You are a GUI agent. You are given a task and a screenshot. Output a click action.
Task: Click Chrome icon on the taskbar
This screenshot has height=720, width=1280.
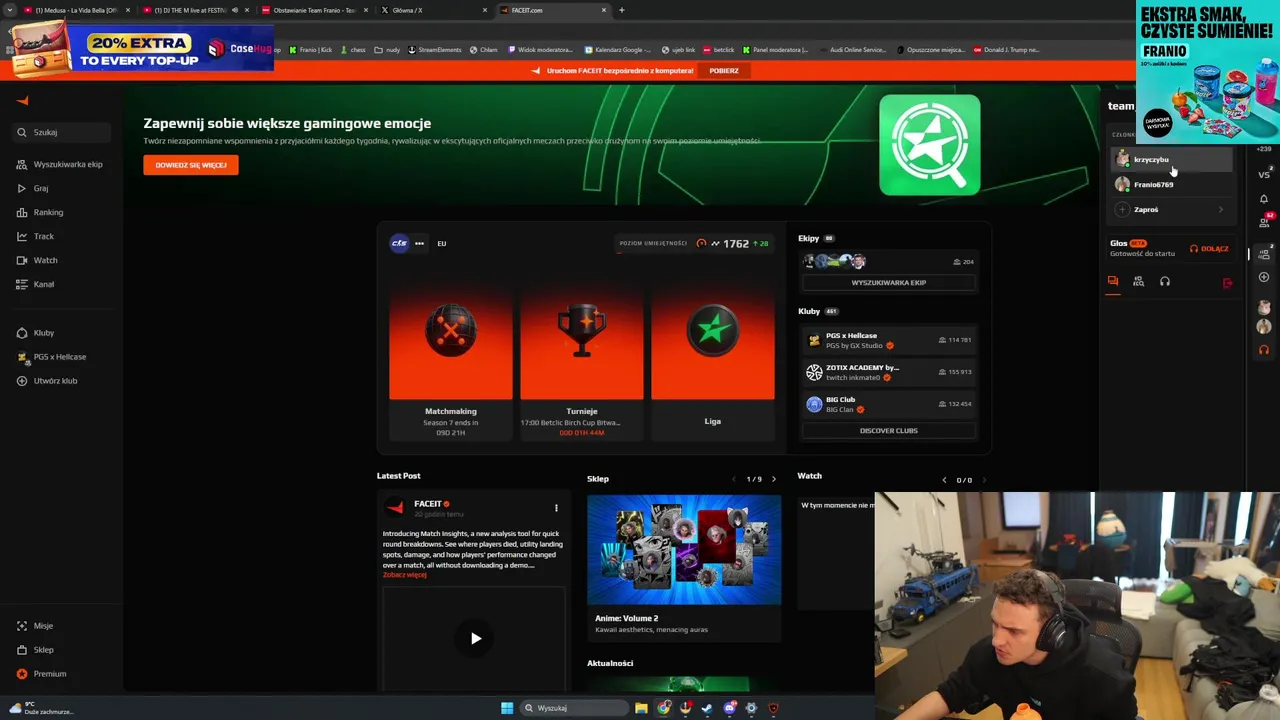[x=664, y=708]
